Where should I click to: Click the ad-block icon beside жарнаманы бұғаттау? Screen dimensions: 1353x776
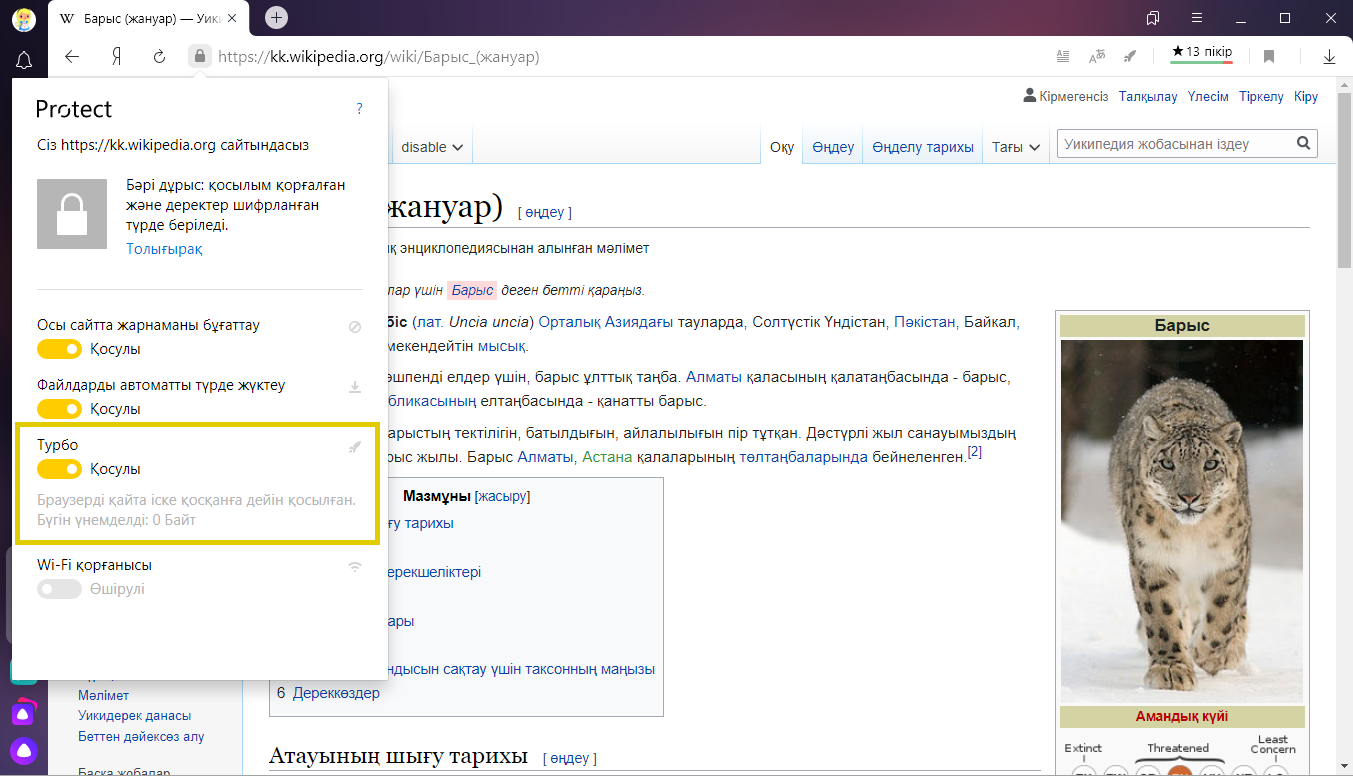tap(355, 327)
